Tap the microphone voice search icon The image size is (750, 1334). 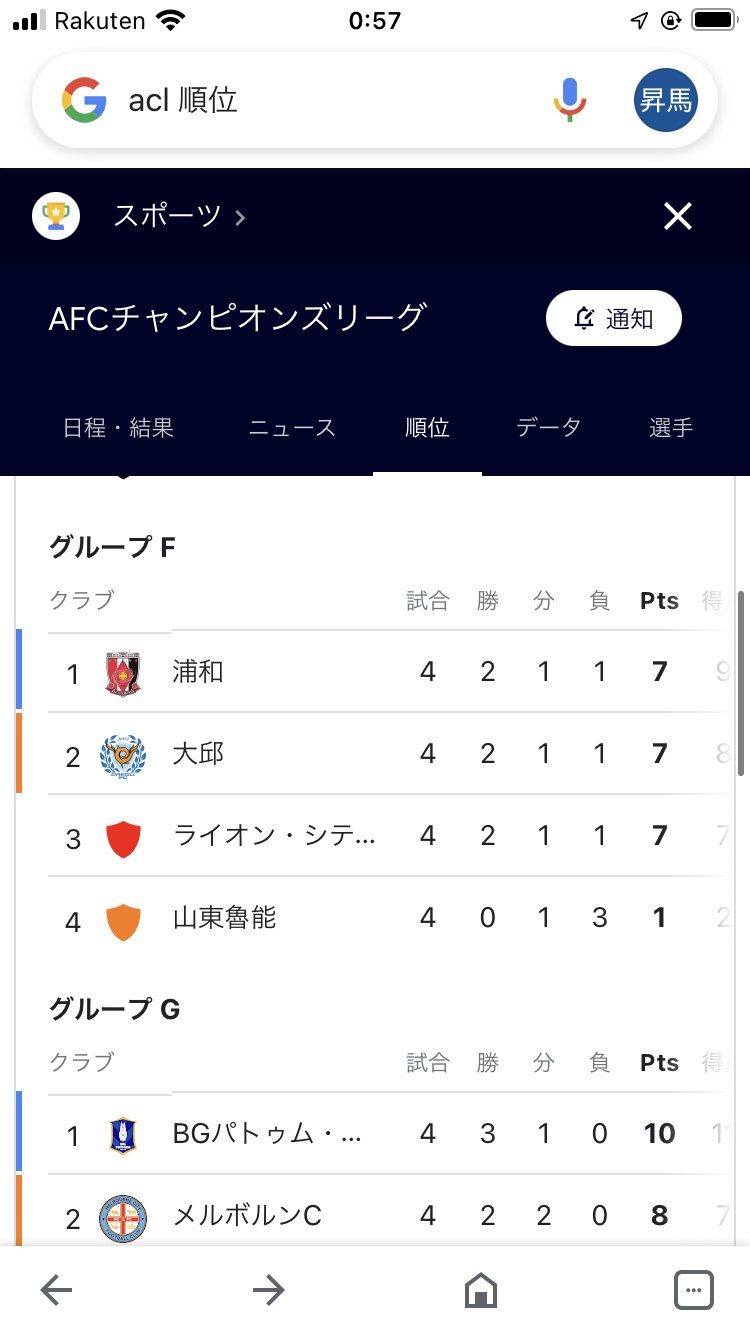570,100
